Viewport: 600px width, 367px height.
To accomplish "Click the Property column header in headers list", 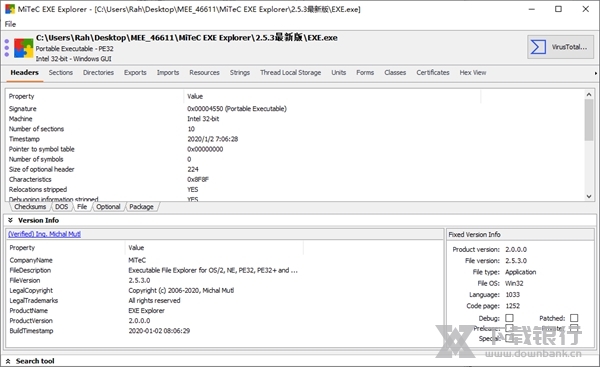I will click(95, 96).
